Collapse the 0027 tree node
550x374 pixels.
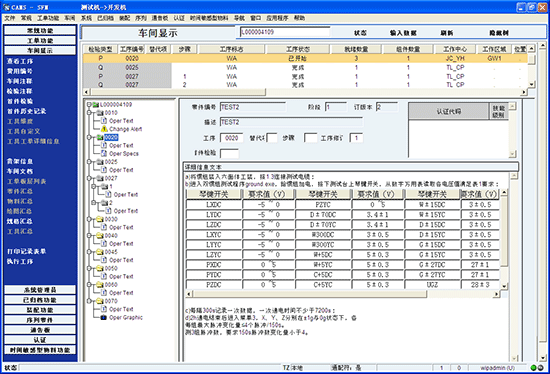(x=89, y=178)
